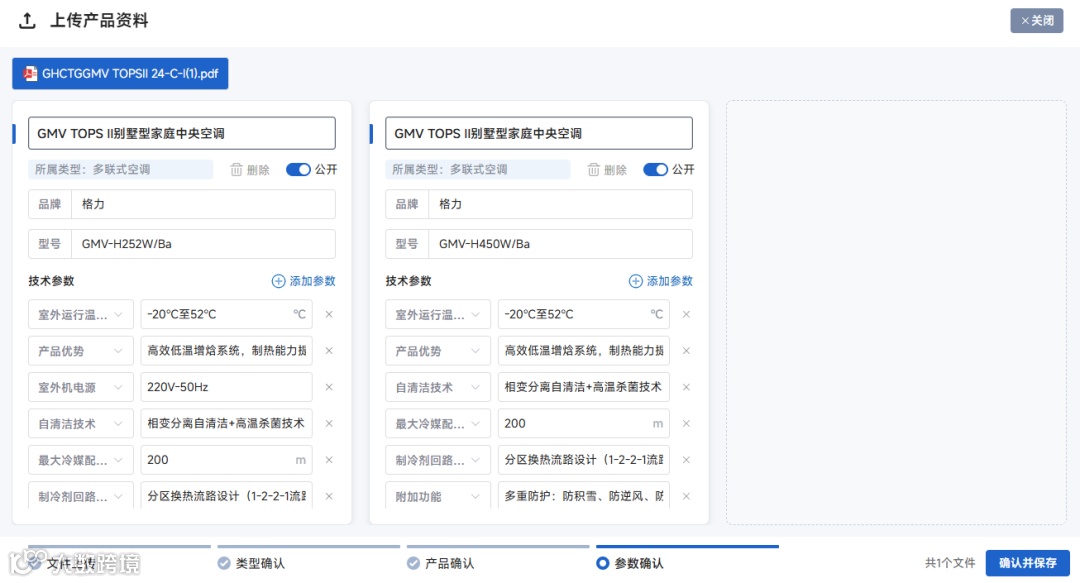The height and width of the screenshot is (583, 1080).
Task: Remove 产品优势 parameter in GMV-H450W/Ba card
Action: pos(686,351)
